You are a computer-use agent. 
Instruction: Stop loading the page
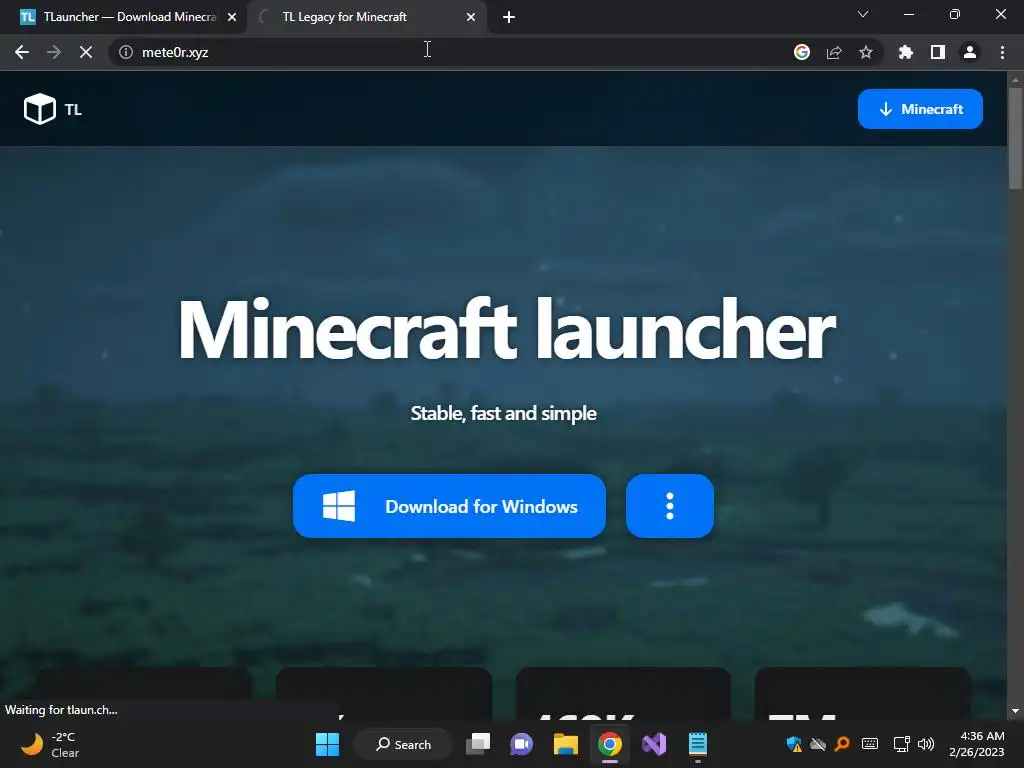pyautogui.click(x=86, y=52)
